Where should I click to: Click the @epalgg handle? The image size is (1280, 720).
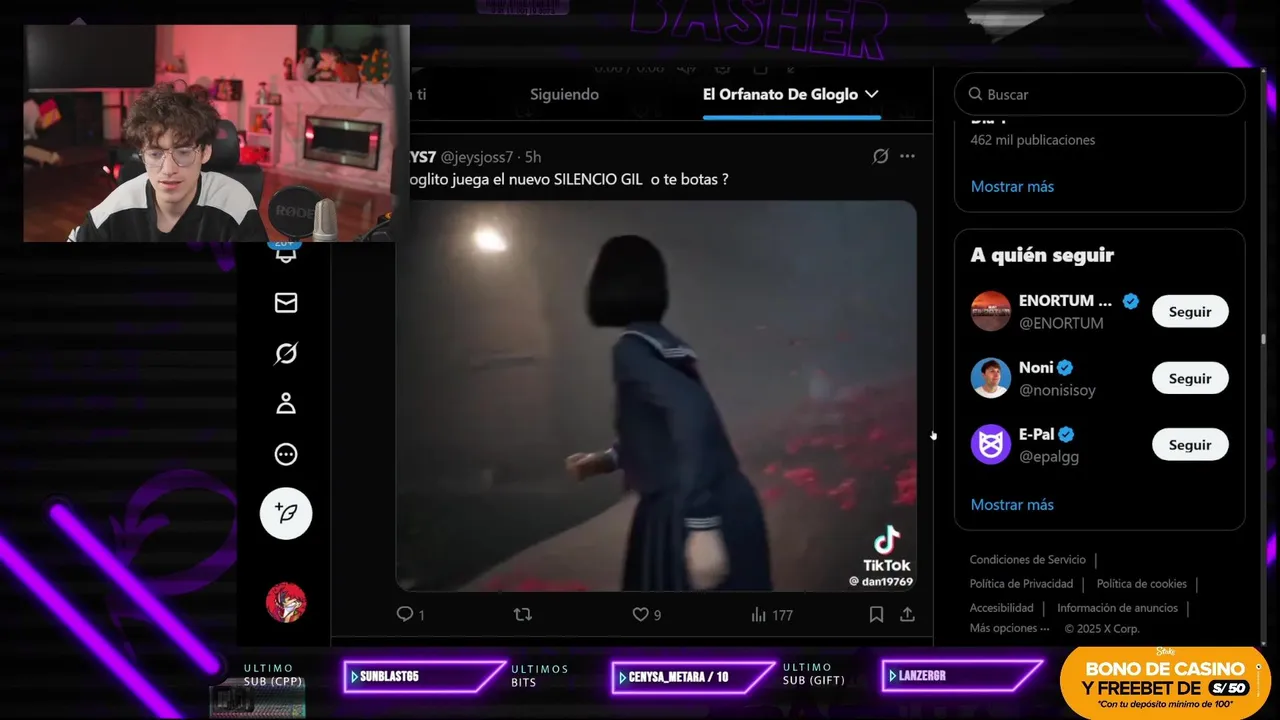point(1049,457)
